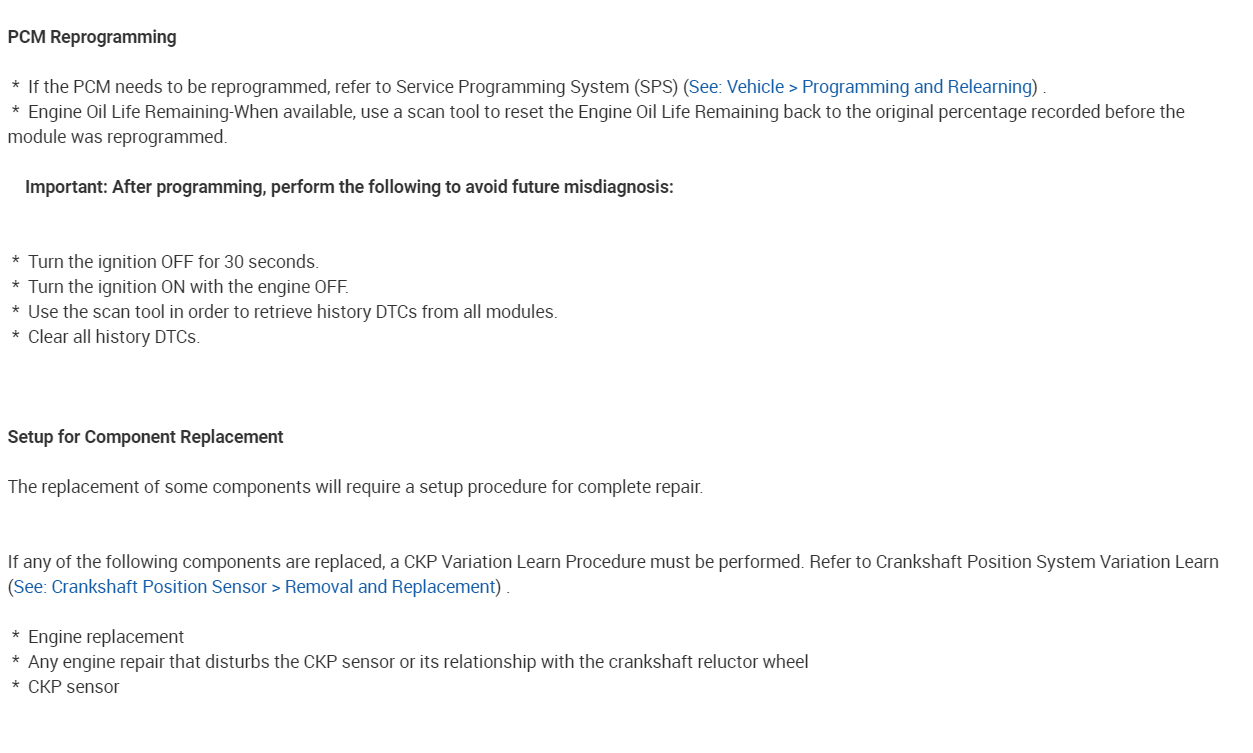Click "Crankshaft Position System Variation Learn" text
This screenshot has height=753, width=1253.
1046,562
